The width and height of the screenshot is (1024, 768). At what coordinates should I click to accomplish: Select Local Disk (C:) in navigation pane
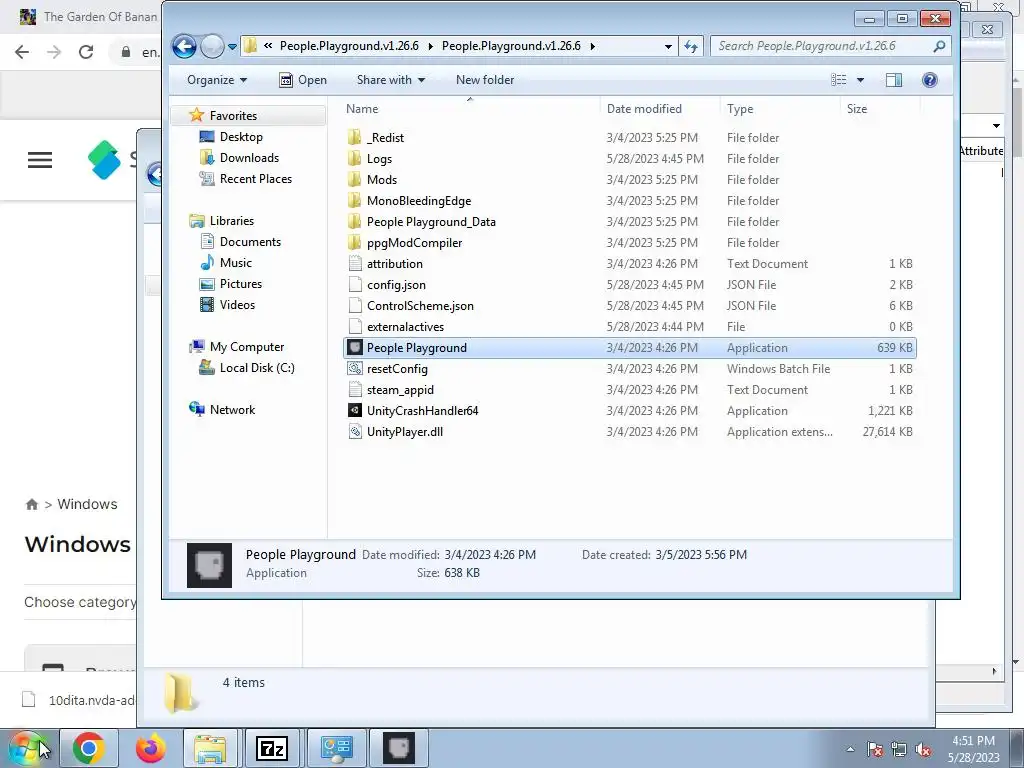pos(257,368)
